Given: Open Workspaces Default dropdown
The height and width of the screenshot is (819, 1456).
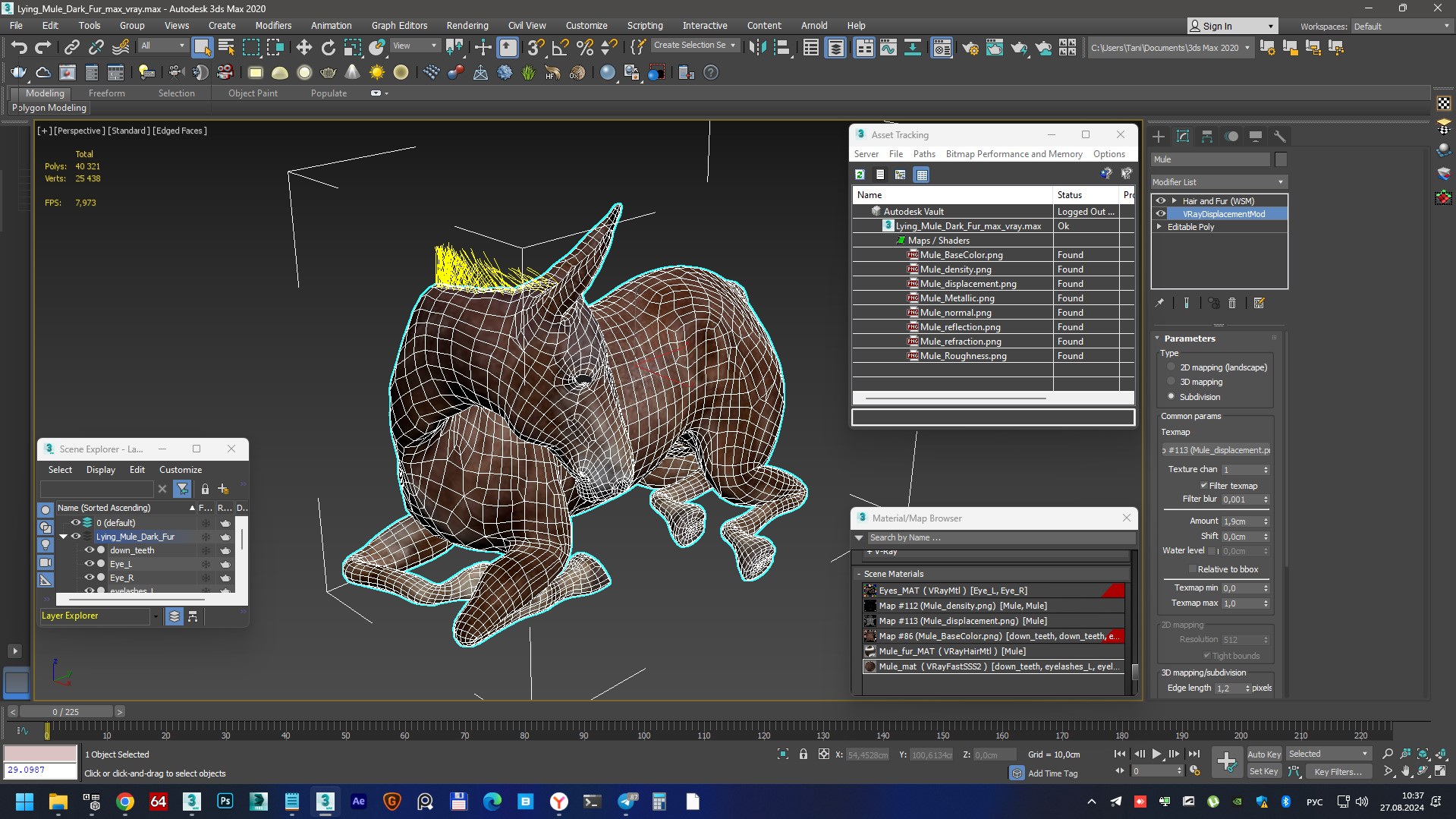Looking at the screenshot, I should click(1401, 26).
